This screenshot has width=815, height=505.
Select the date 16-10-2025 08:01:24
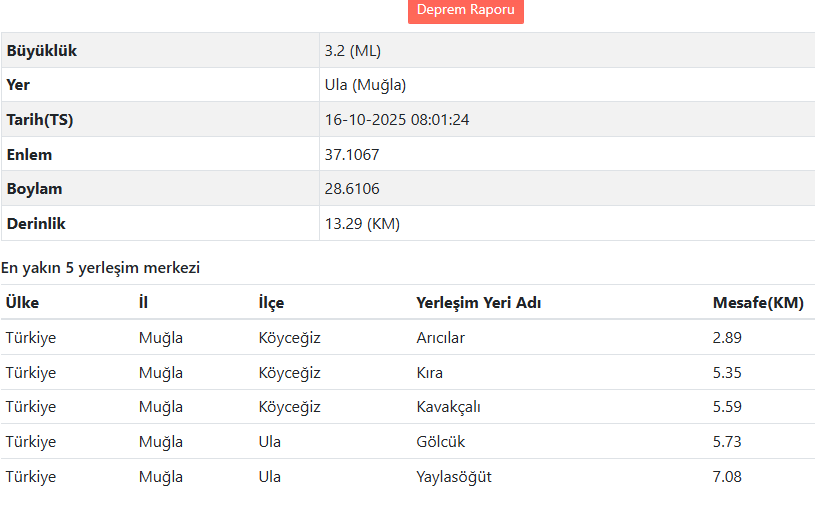[397, 120]
